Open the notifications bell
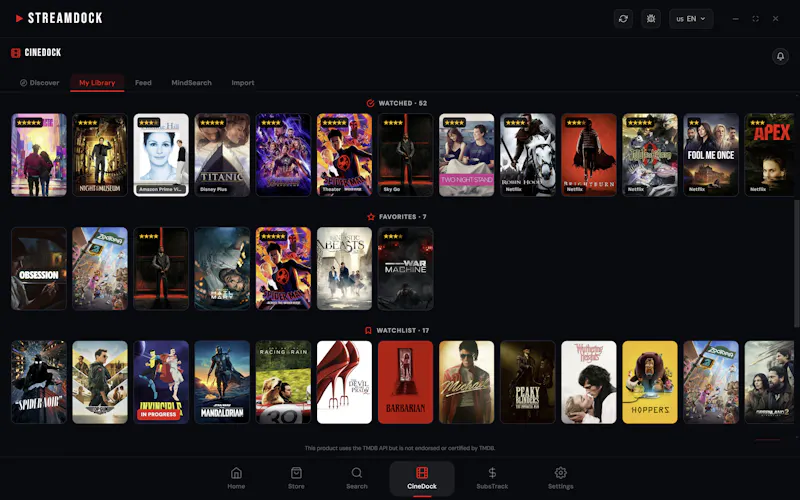Screen dimensions: 800x500 pyautogui.click(x=780, y=56)
